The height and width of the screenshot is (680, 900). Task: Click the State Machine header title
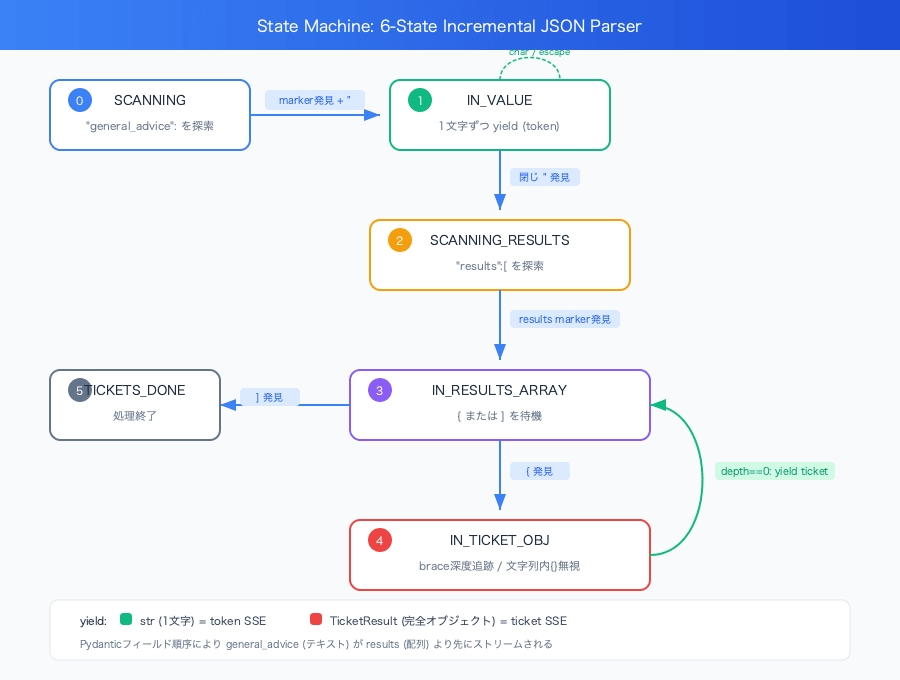449,26
